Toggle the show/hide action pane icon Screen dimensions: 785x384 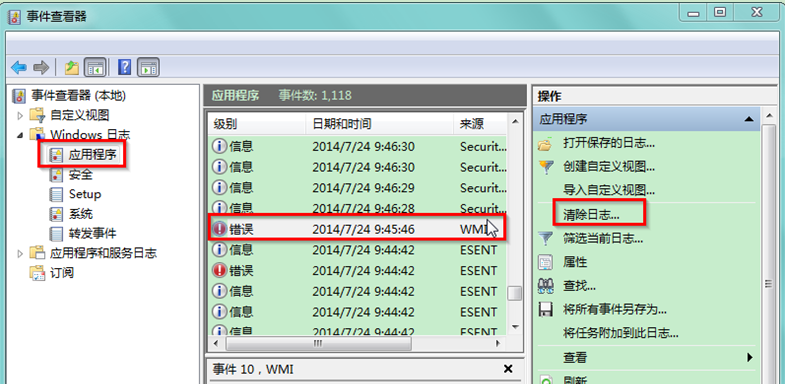(x=149, y=67)
